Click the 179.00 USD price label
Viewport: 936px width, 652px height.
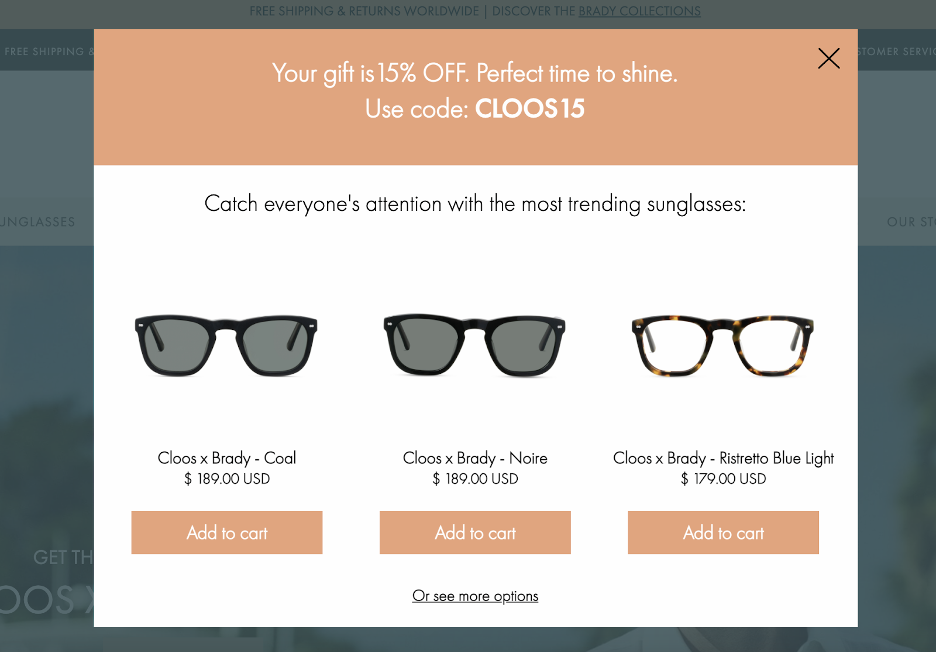point(722,479)
